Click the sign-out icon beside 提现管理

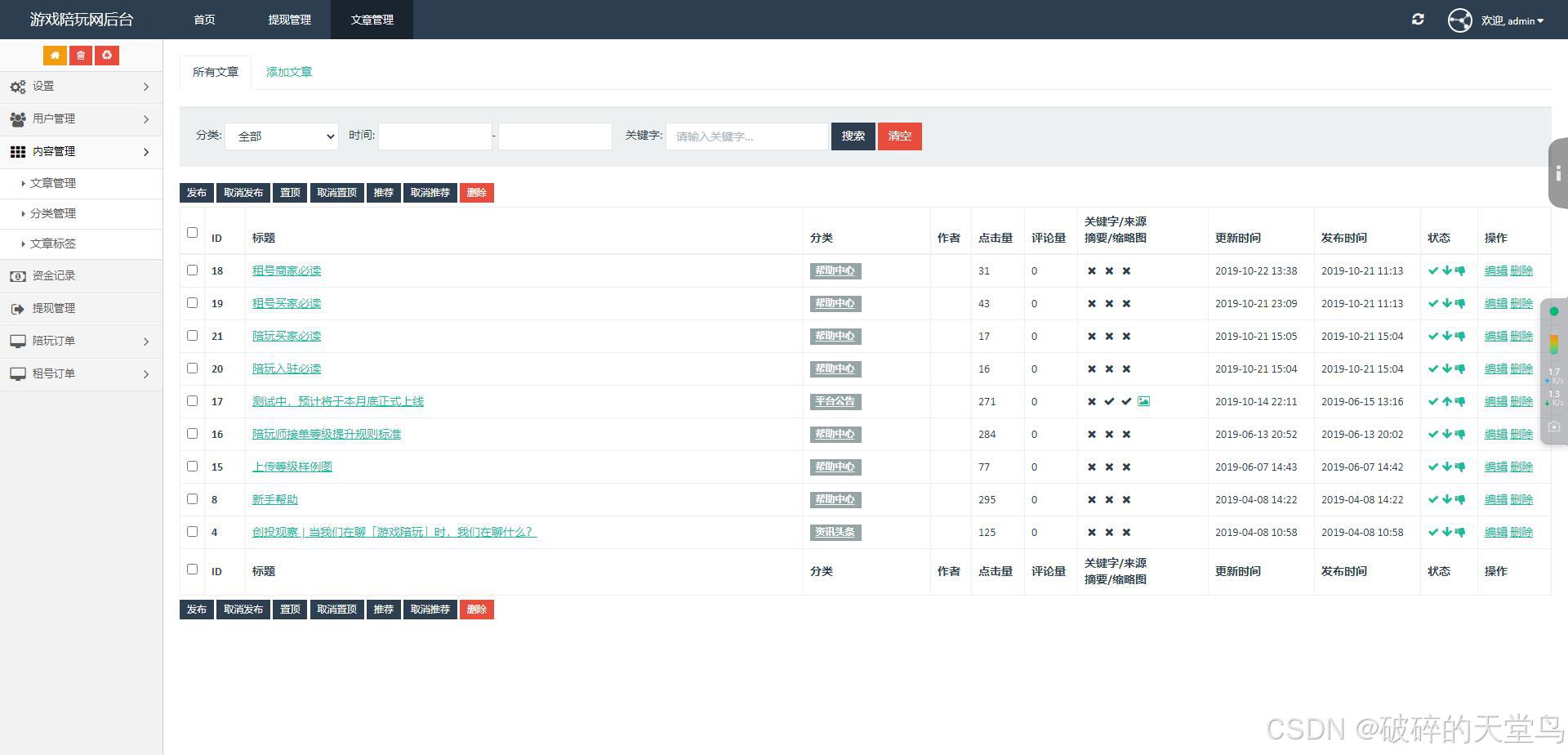click(x=18, y=309)
